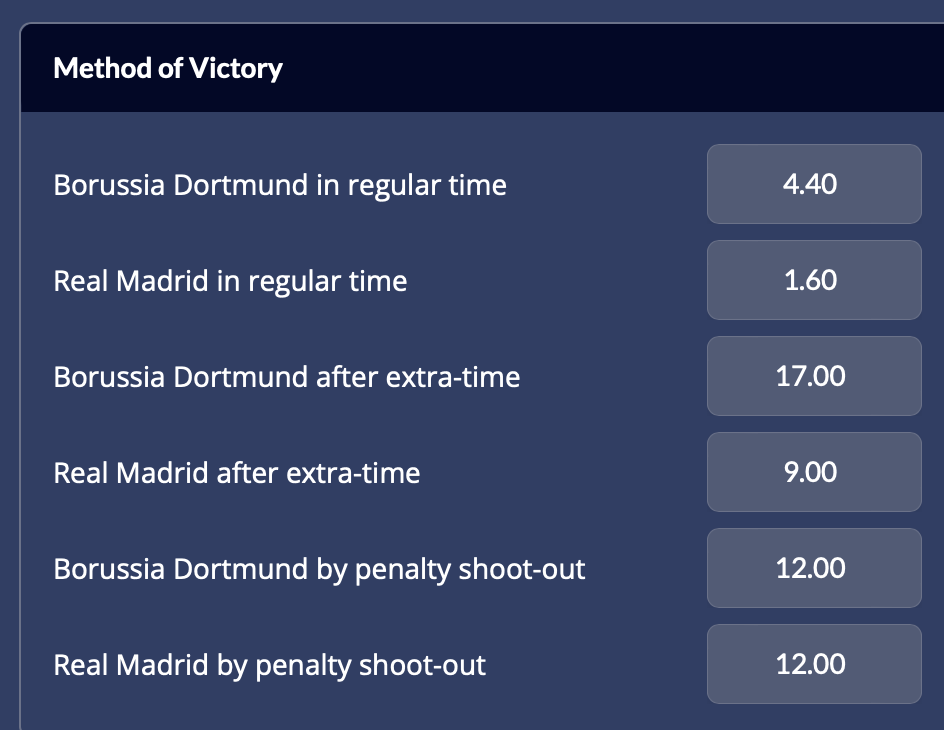This screenshot has height=730, width=944.
Task: Back Real Madrid to win after extra-time
Action: tap(813, 472)
